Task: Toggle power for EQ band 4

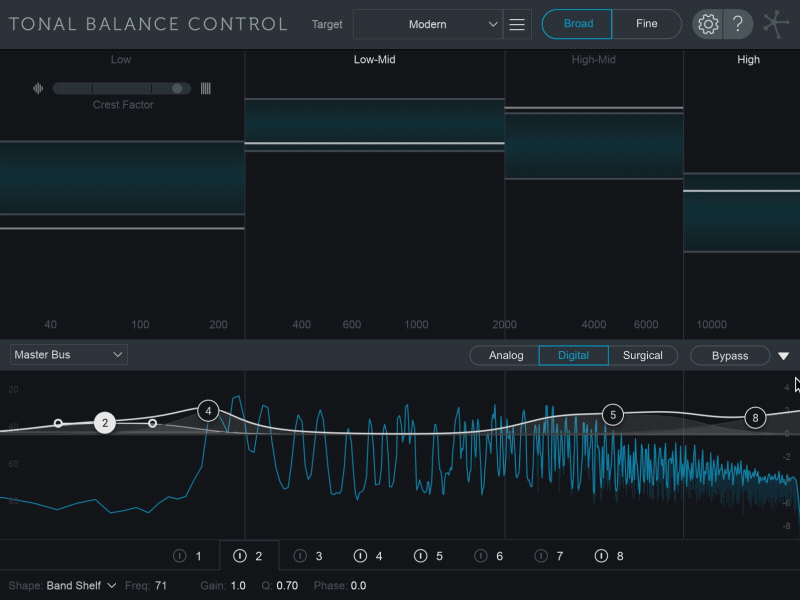Action: click(x=360, y=556)
